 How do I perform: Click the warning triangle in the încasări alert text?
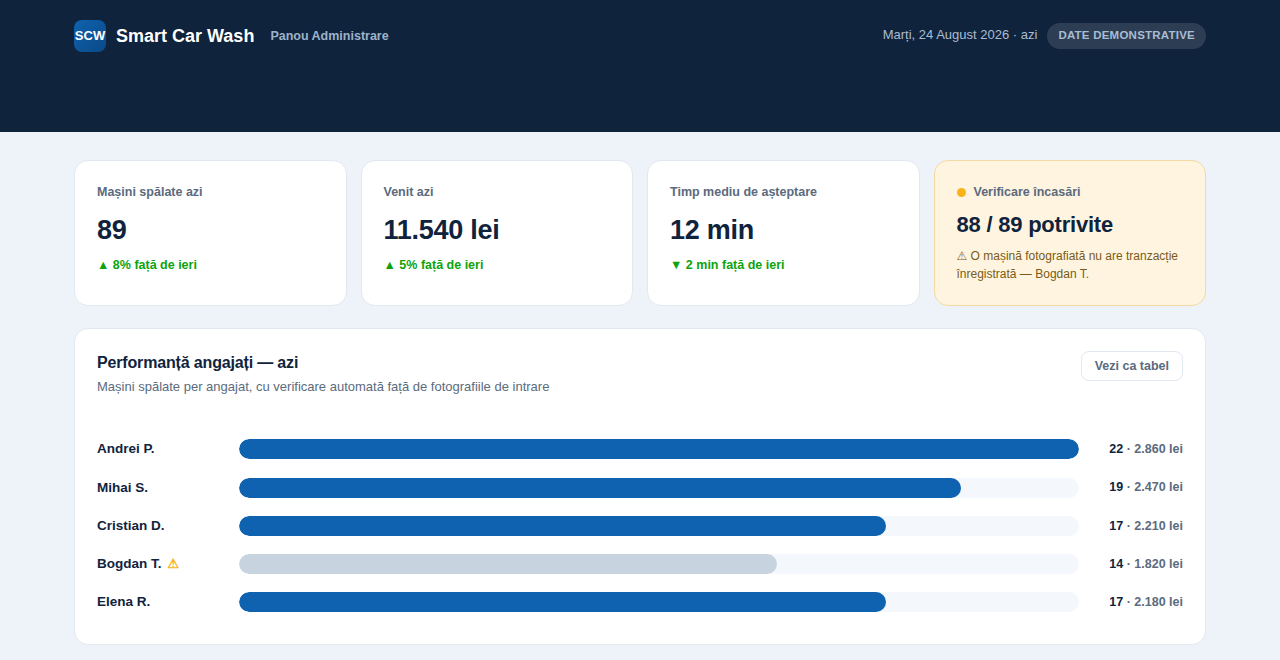[x=962, y=256]
